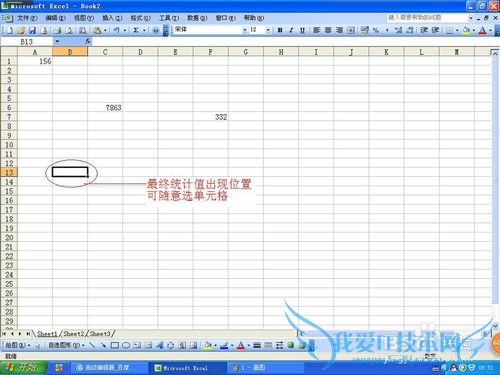Image resolution: width=500 pixels, height=375 pixels.
Task: Select the Arrow drawing tool
Action: click(x=103, y=345)
